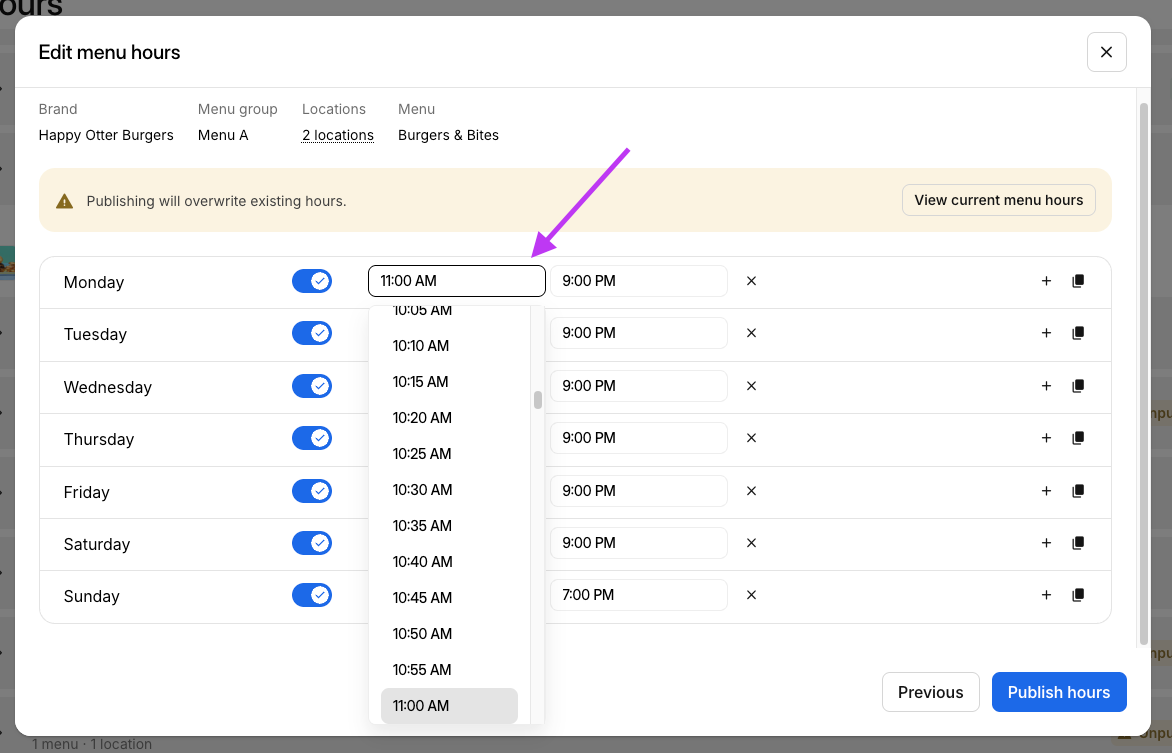Viewport: 1172px width, 753px height.
Task: Click the Publish hours button
Action: click(x=1058, y=692)
